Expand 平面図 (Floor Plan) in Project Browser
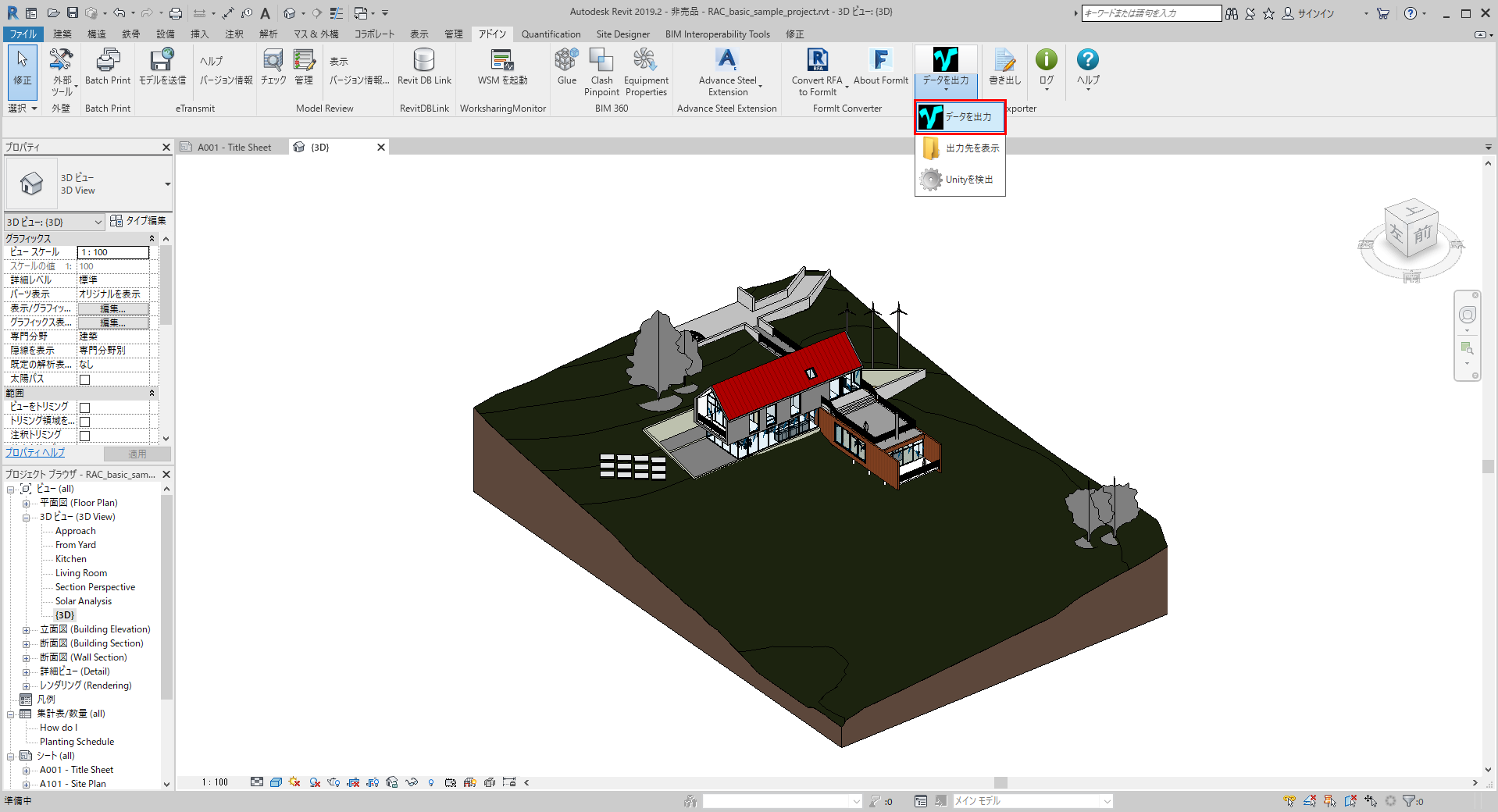Image resolution: width=1498 pixels, height=812 pixels. (26, 502)
